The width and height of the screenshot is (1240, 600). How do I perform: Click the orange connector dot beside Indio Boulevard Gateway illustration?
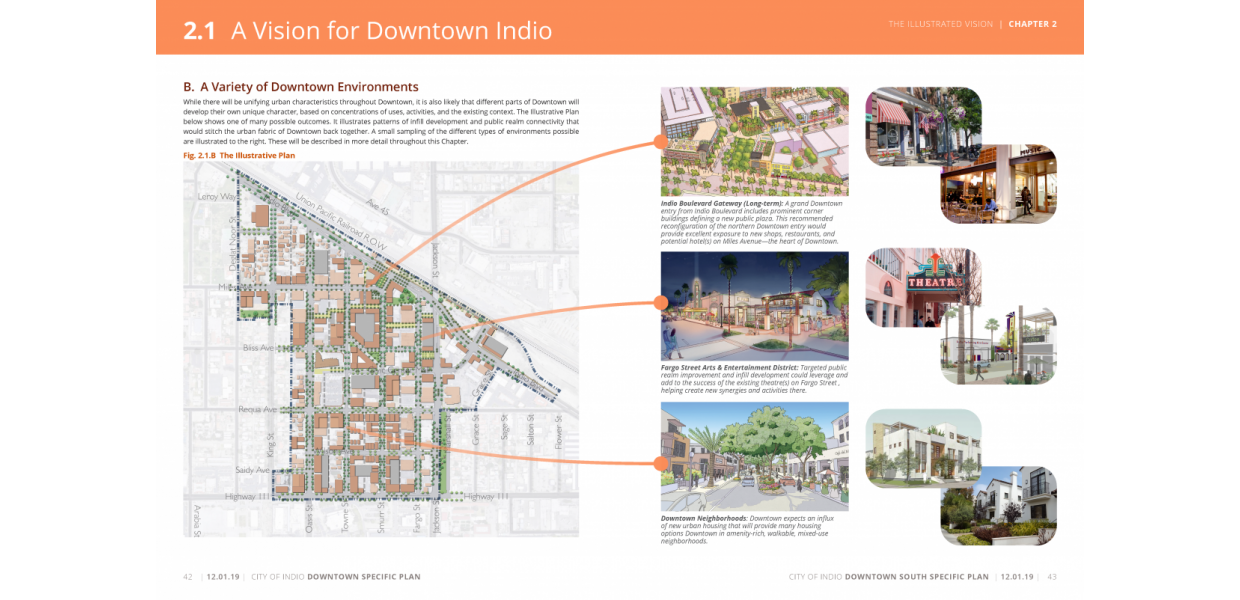pyautogui.click(x=662, y=144)
